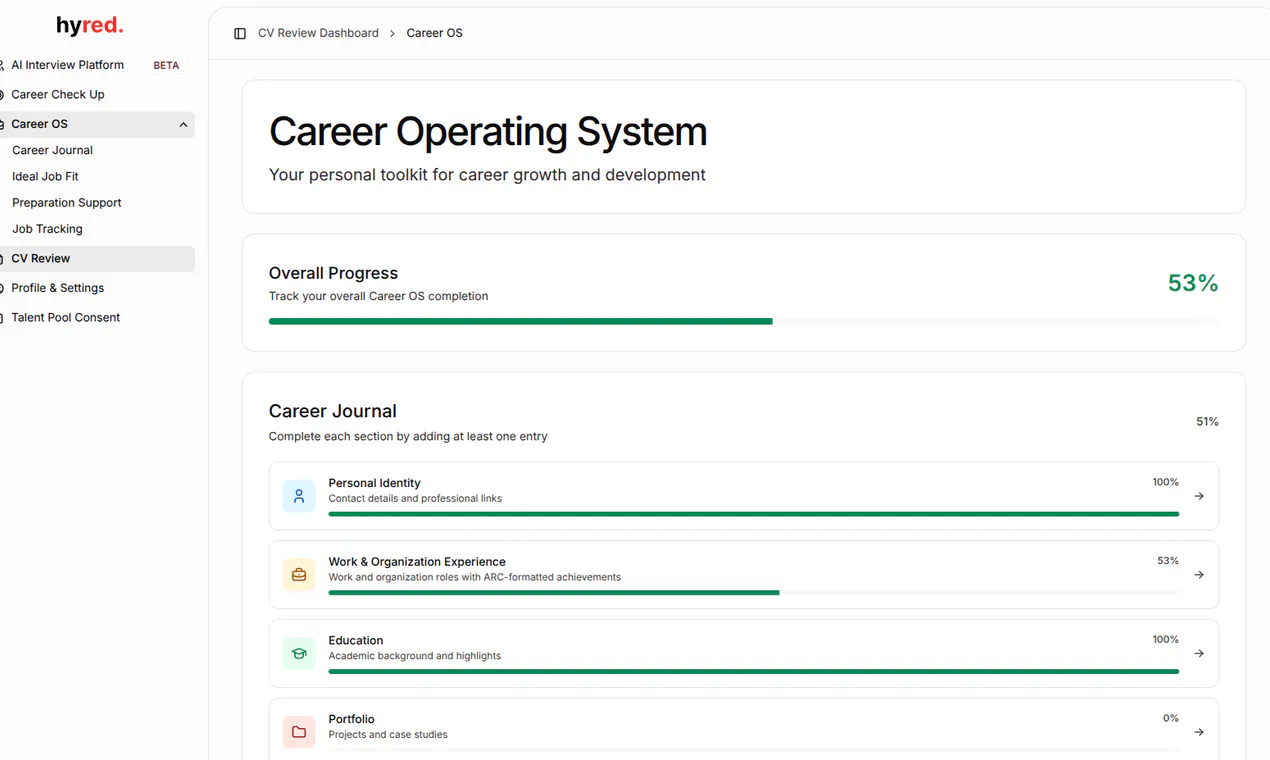Collapse the Career OS sidebar section
The height and width of the screenshot is (760, 1270).
183,124
